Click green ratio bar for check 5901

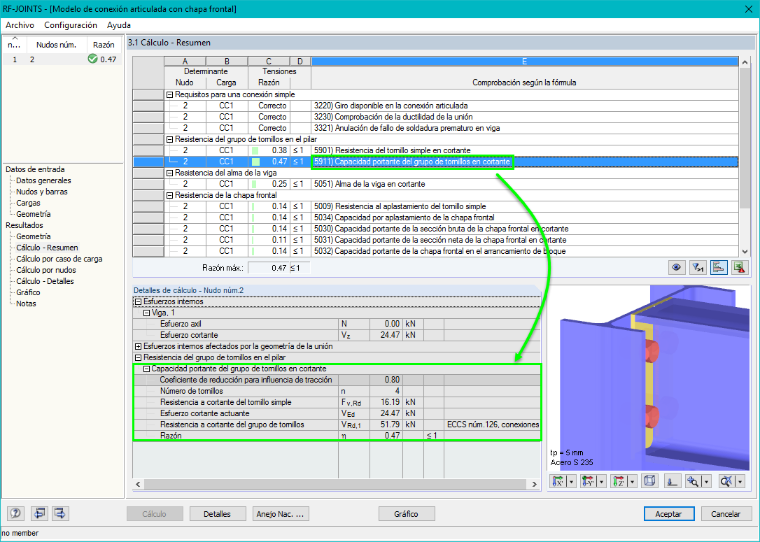(255, 150)
